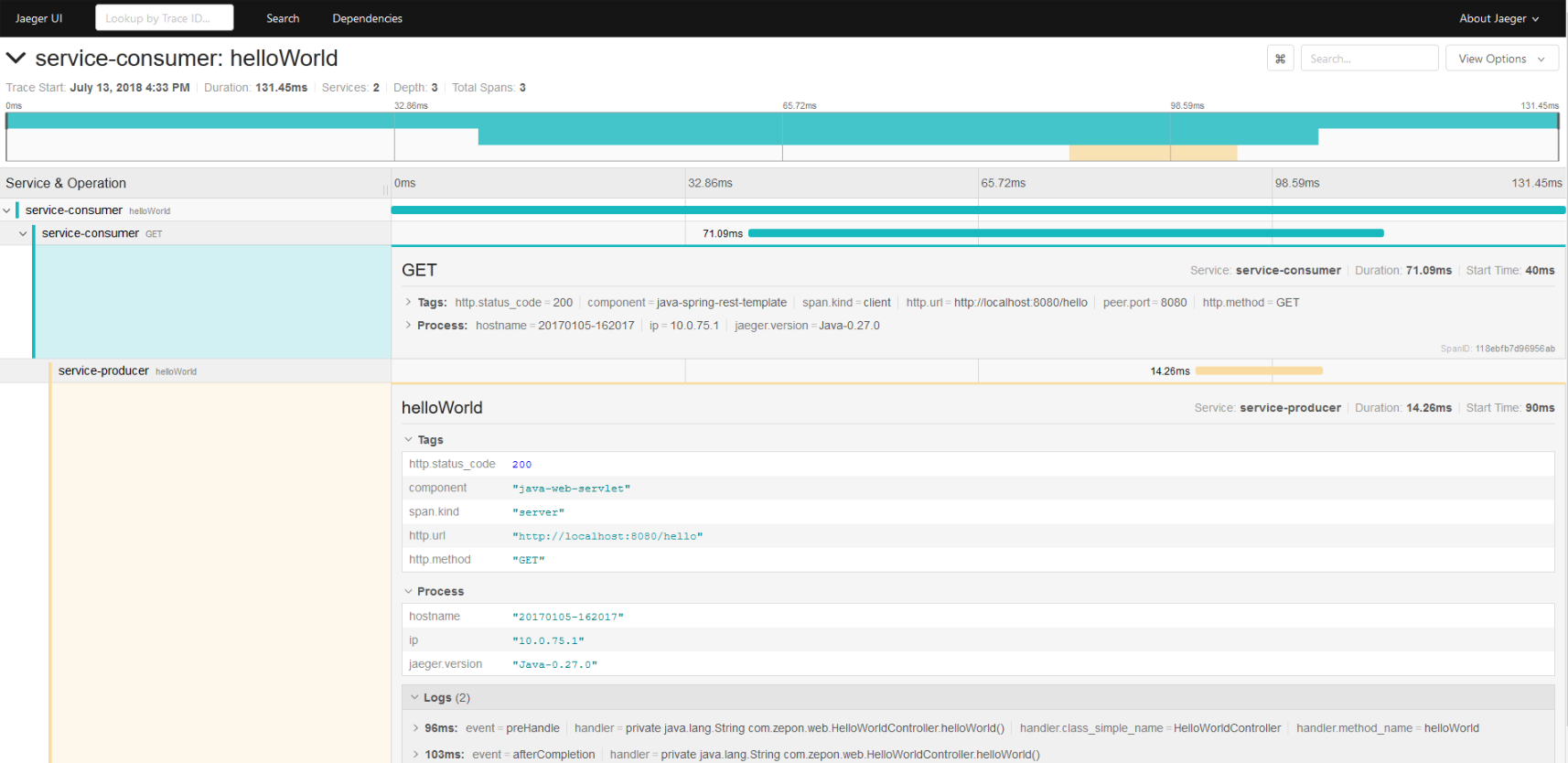Click the 71.09ms GET span bar
The width and height of the screenshot is (1568, 763).
click(1066, 233)
